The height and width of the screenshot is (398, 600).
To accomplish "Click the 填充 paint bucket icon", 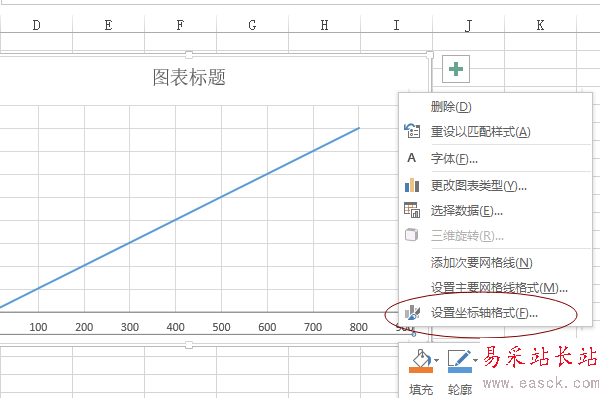I will pos(421,361).
